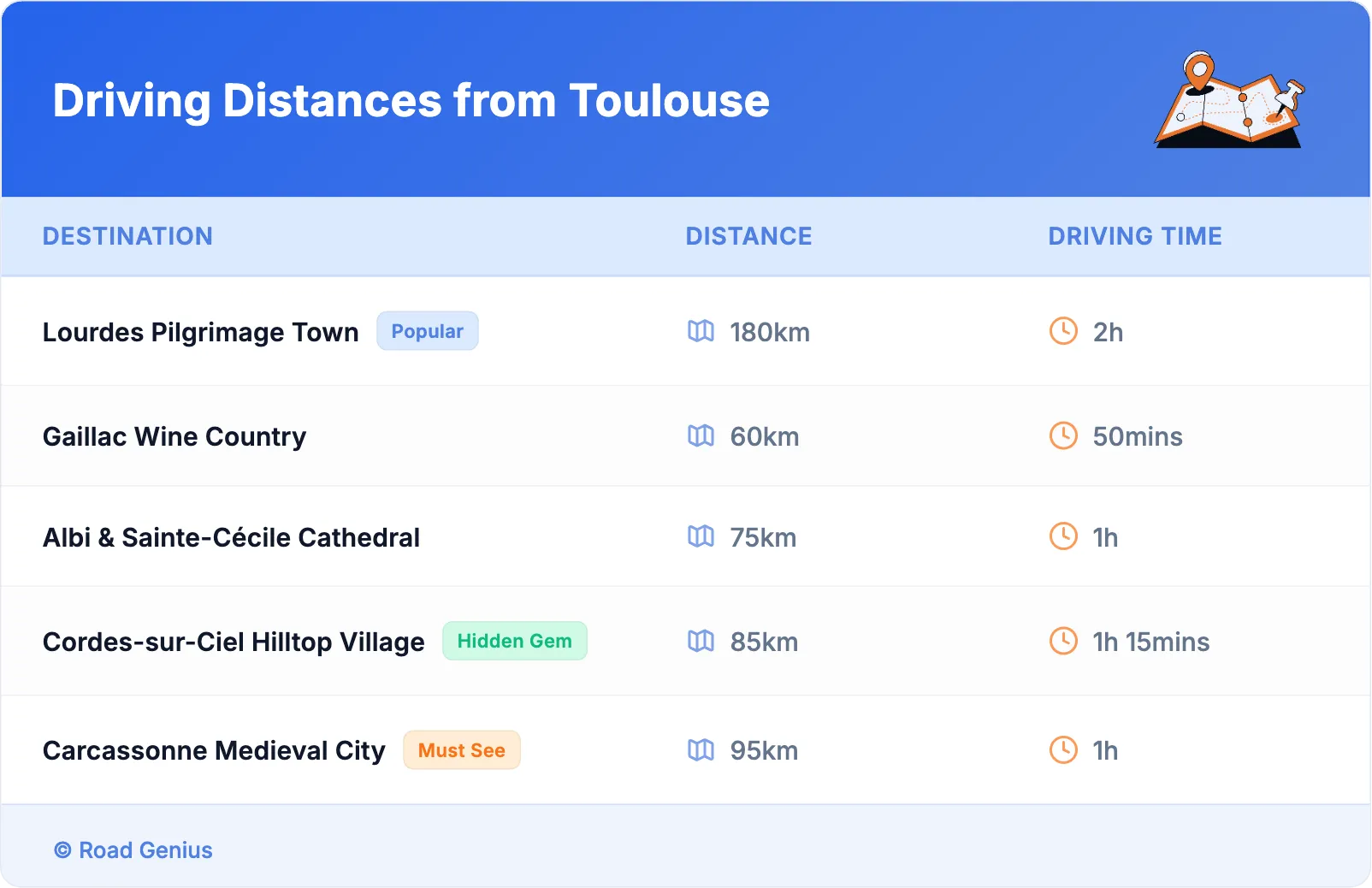Viewport: 1372px width, 888px height.
Task: Click the 1h 15mins driving time
Action: click(x=1151, y=642)
